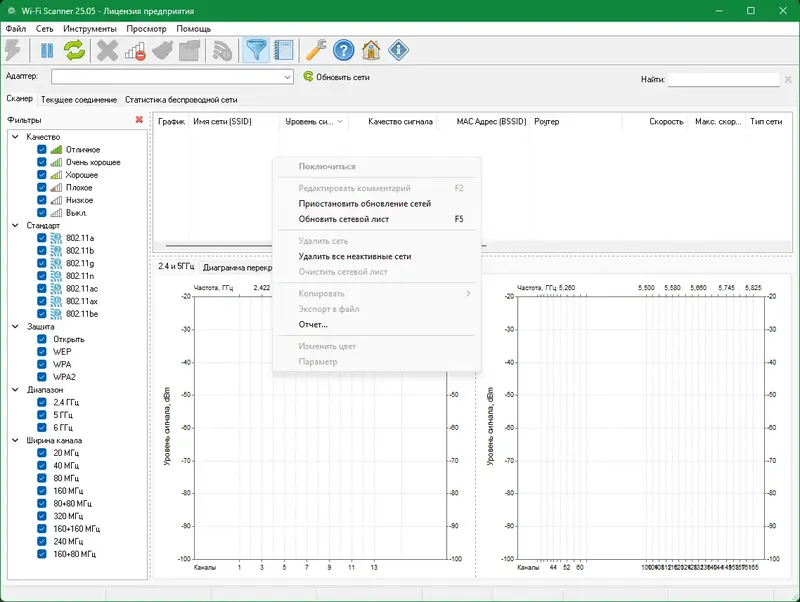800x602 pixels.
Task: Sort by the Имя сети (SSID) column header
Action: click(234, 121)
